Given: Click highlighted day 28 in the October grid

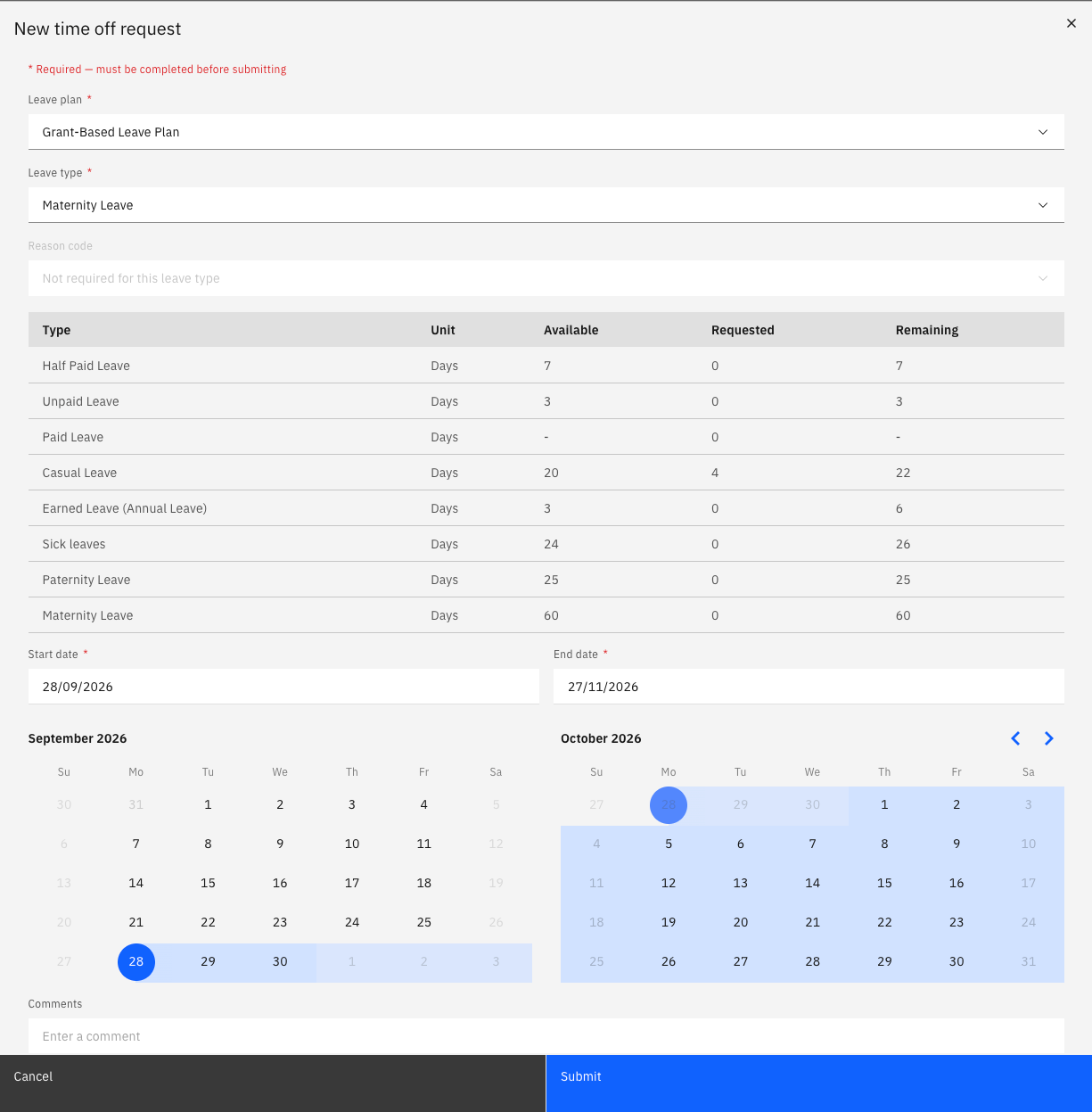Looking at the screenshot, I should tap(669, 805).
